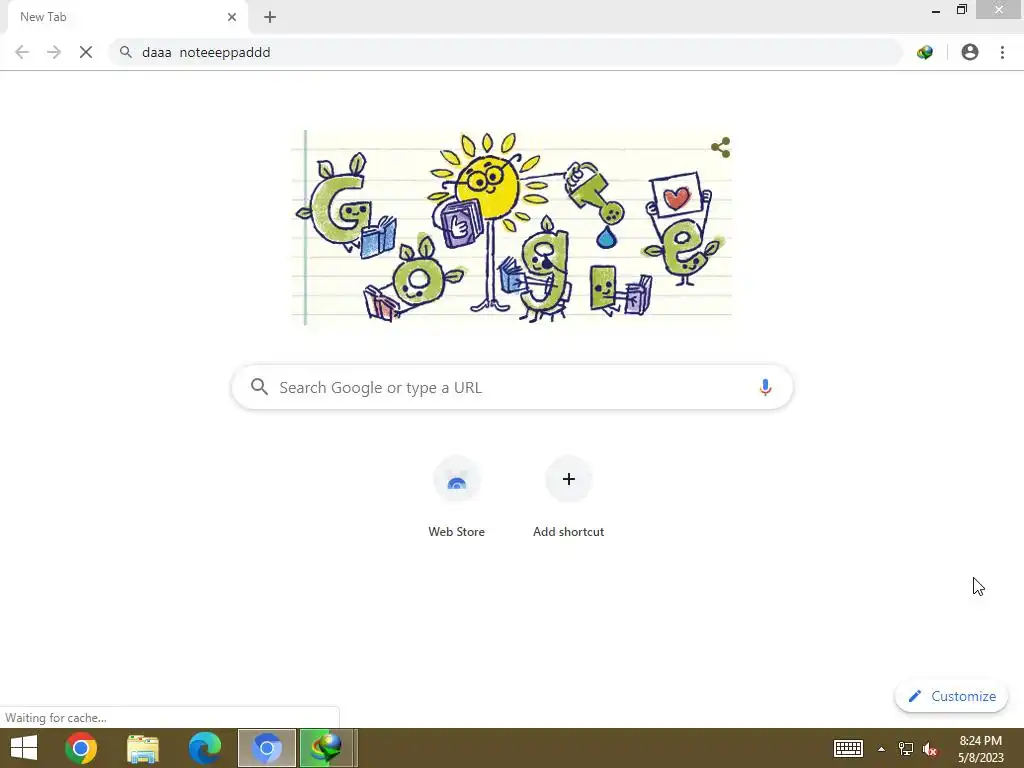
Task: Open File Explorer from the taskbar
Action: 143,748
